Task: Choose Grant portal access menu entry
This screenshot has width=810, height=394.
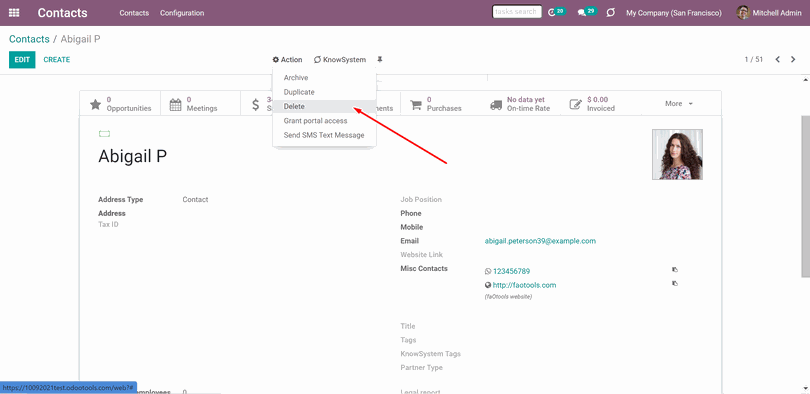Action: (324, 121)
